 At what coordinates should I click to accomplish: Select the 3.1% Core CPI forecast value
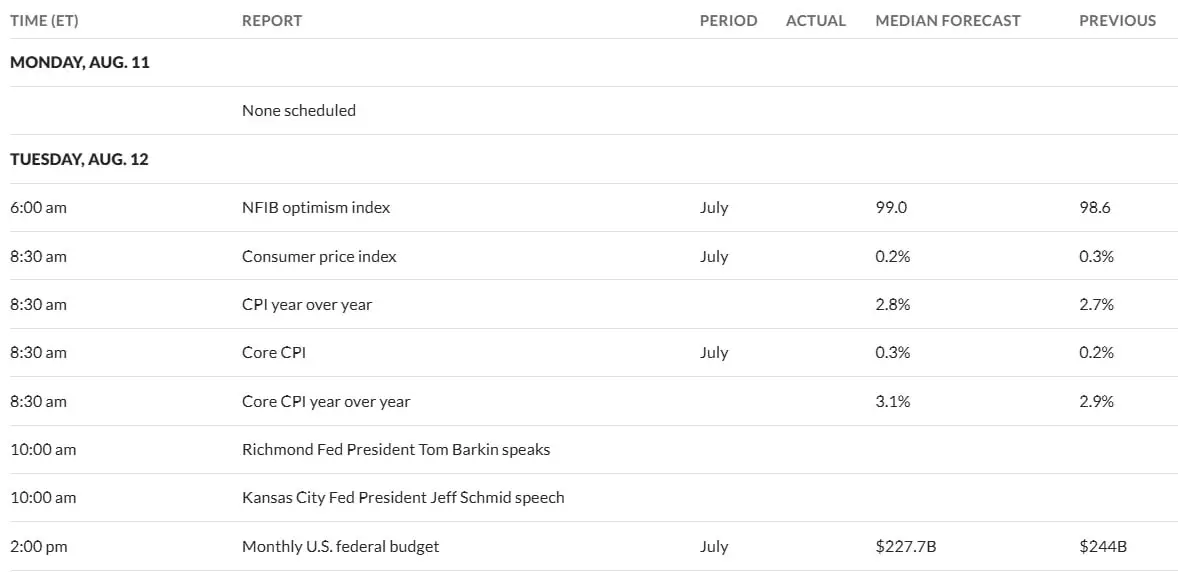(893, 401)
